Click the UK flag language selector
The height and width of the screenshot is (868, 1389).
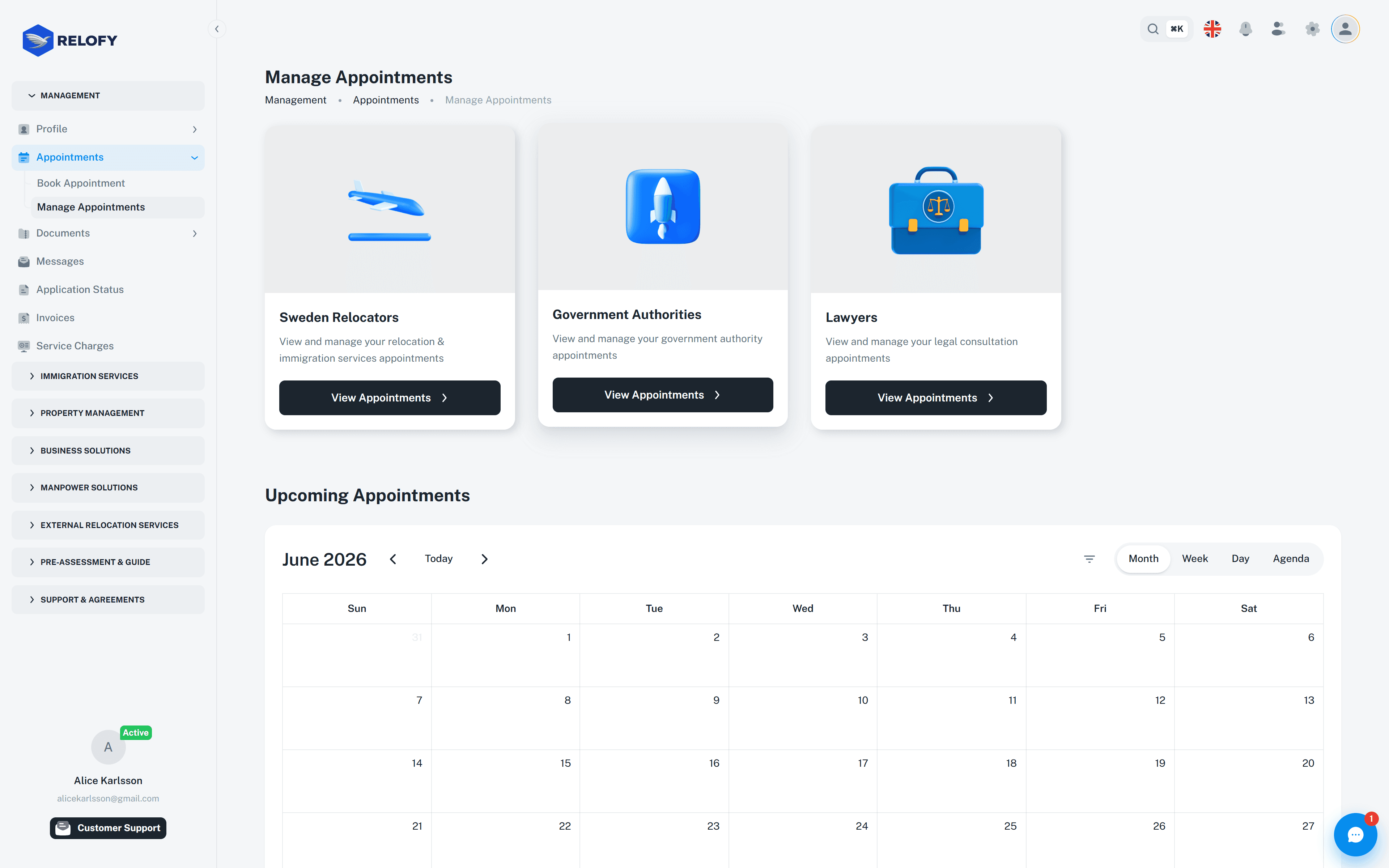(x=1212, y=29)
